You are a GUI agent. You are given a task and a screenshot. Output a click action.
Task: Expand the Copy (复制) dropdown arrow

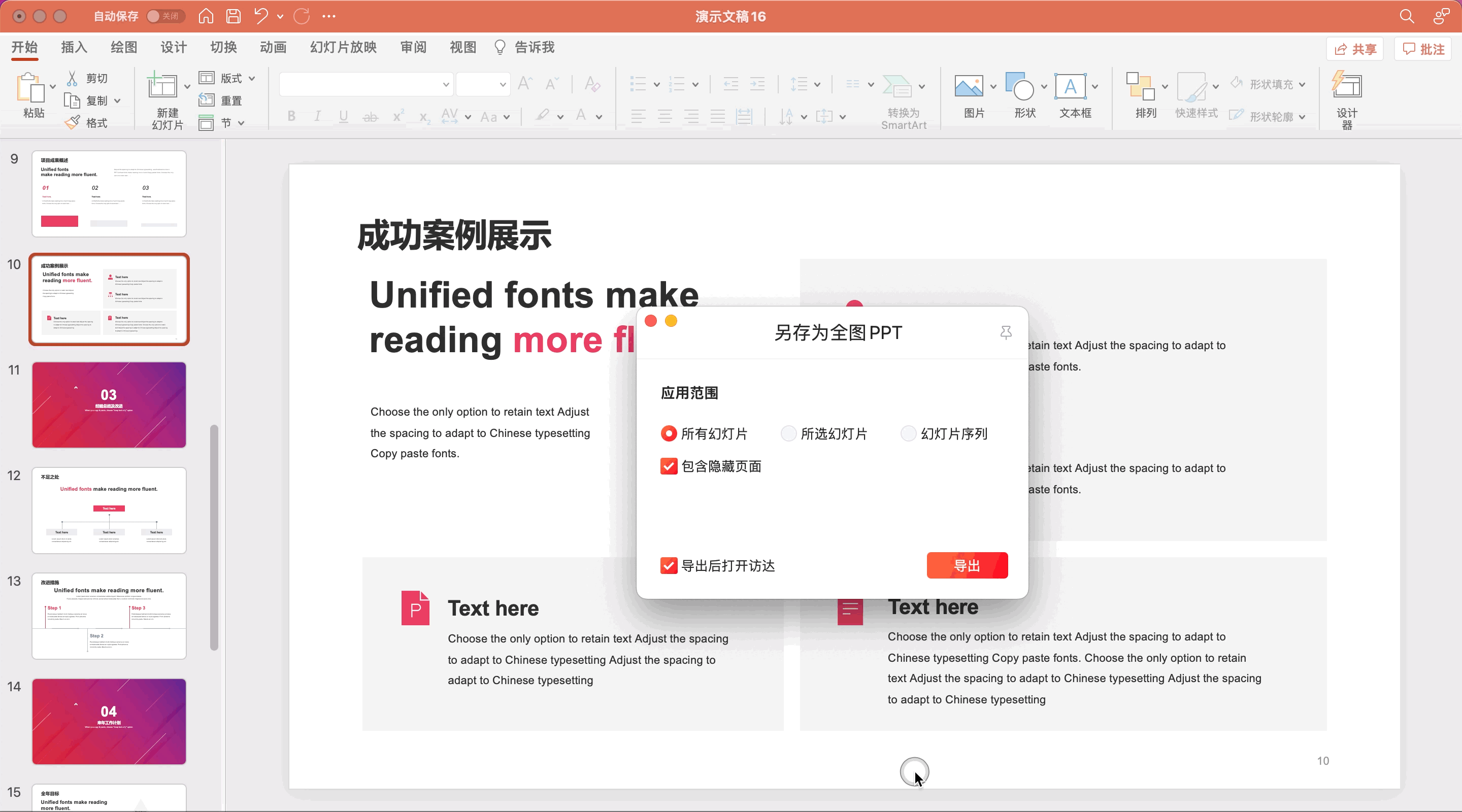tap(117, 100)
